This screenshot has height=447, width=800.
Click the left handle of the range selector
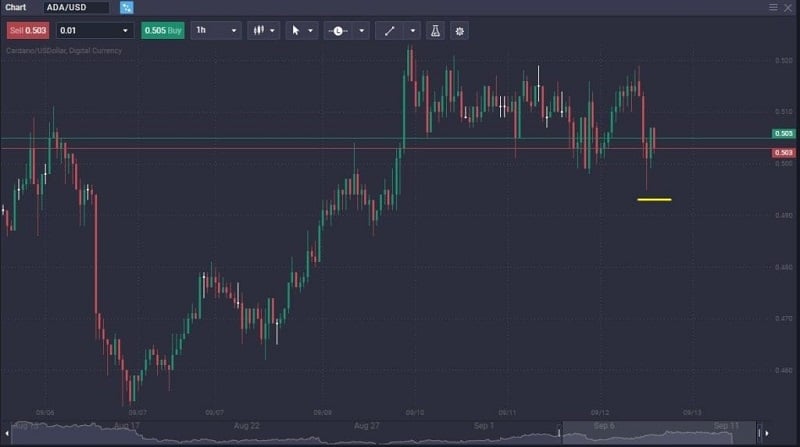pos(559,433)
